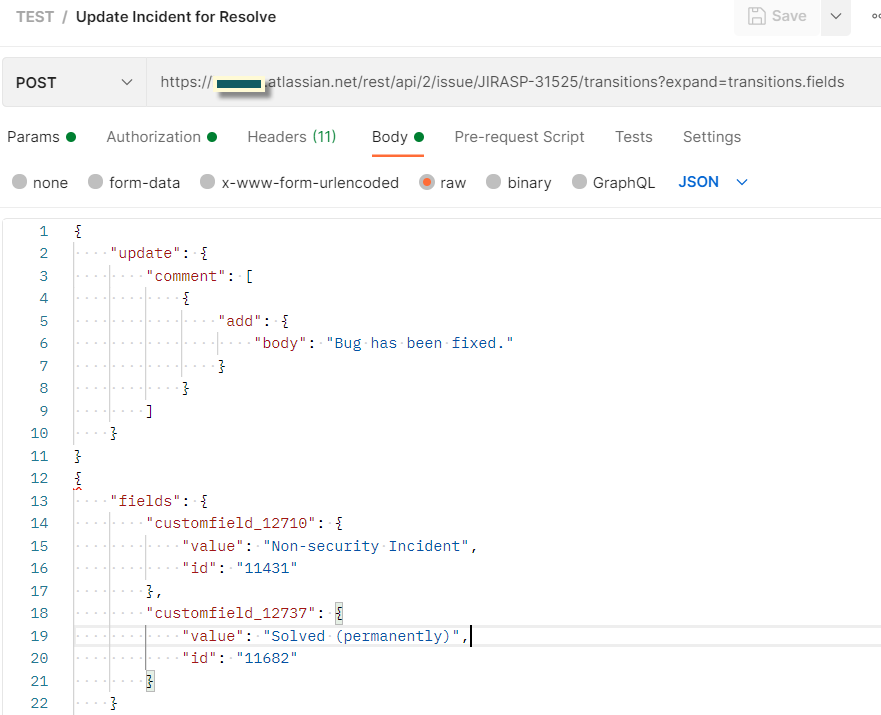Open the Tests tab
This screenshot has height=715, width=881.
pos(633,136)
